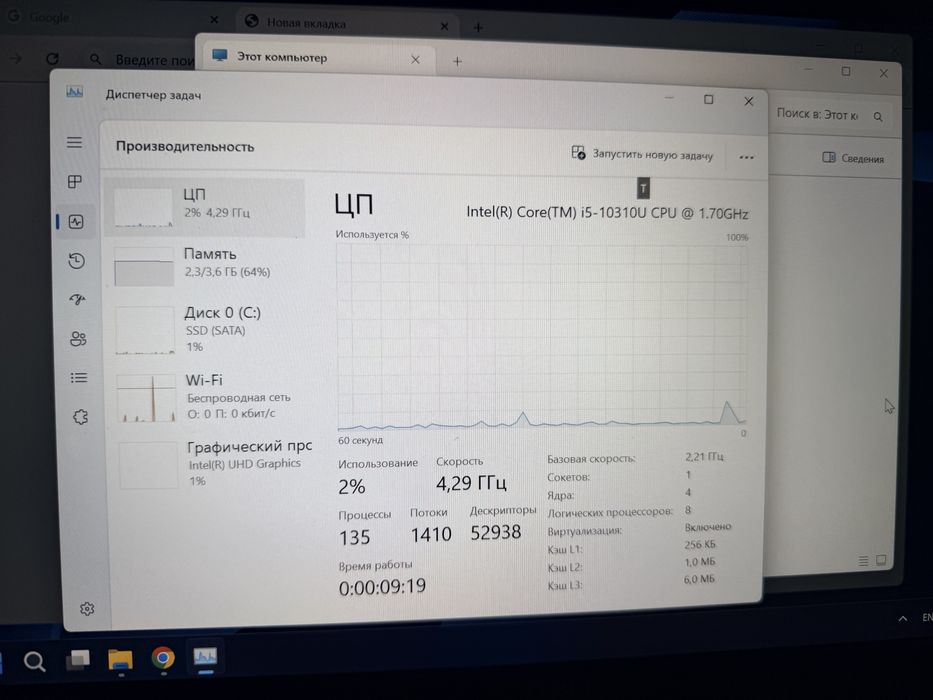The height and width of the screenshot is (700, 933).
Task: Close the Диспетчер задач window
Action: tap(749, 101)
